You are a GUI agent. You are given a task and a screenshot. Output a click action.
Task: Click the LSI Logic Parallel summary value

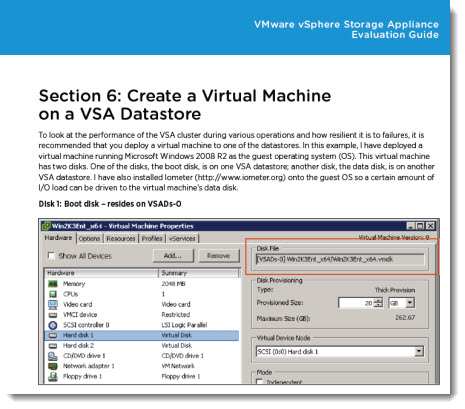[184, 325]
